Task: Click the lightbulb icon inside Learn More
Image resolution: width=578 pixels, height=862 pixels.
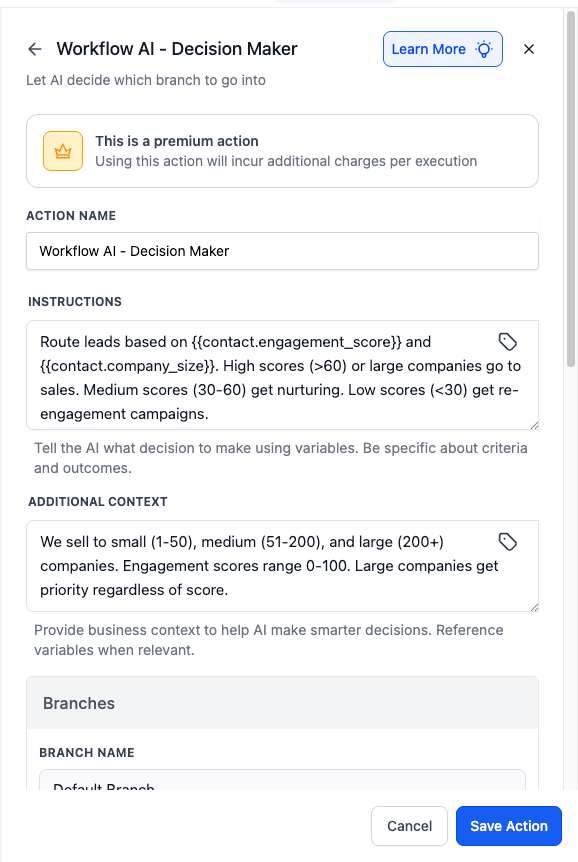Action: (483, 48)
